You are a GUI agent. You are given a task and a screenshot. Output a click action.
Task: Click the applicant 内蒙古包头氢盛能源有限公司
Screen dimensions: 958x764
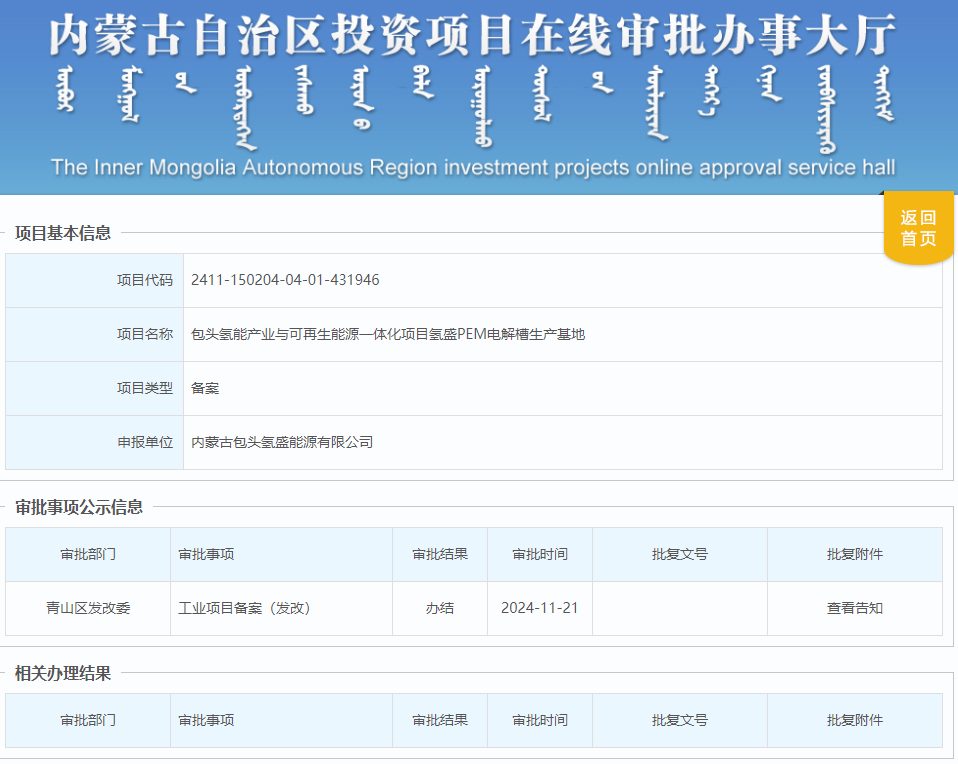[282, 442]
